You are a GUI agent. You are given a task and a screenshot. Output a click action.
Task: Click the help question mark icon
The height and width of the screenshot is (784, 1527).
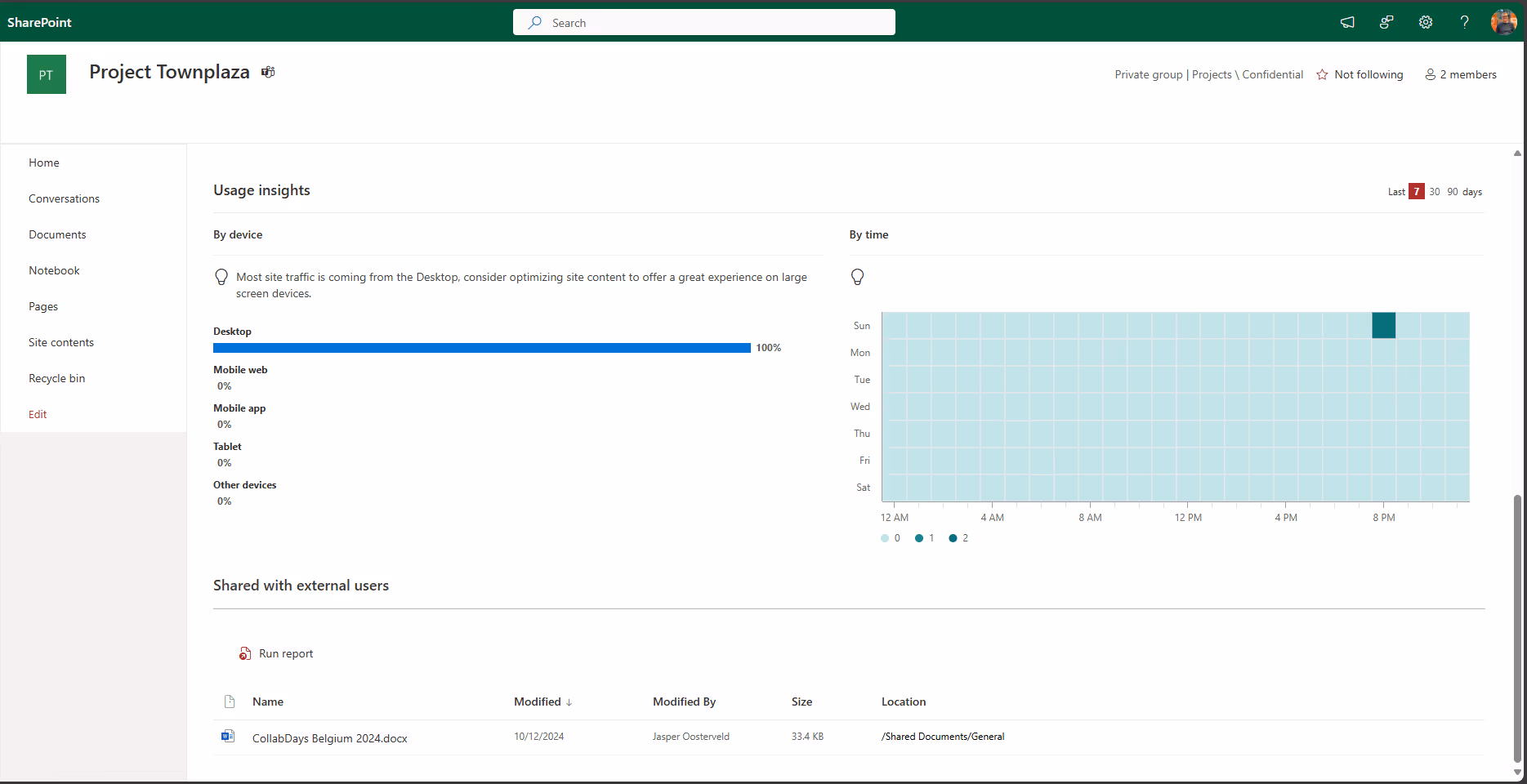pyautogui.click(x=1465, y=22)
